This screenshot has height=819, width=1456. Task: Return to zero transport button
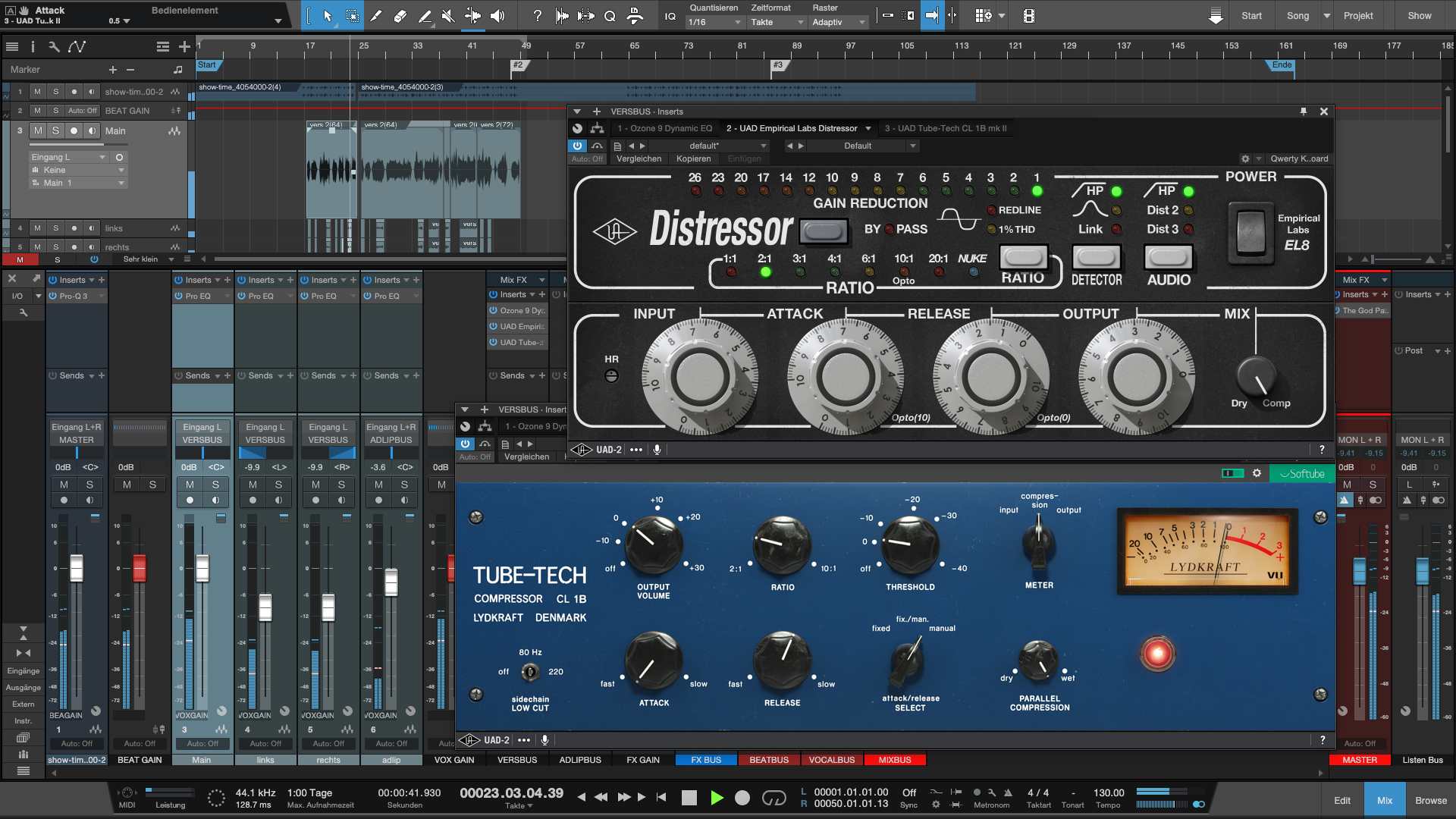[x=661, y=797]
